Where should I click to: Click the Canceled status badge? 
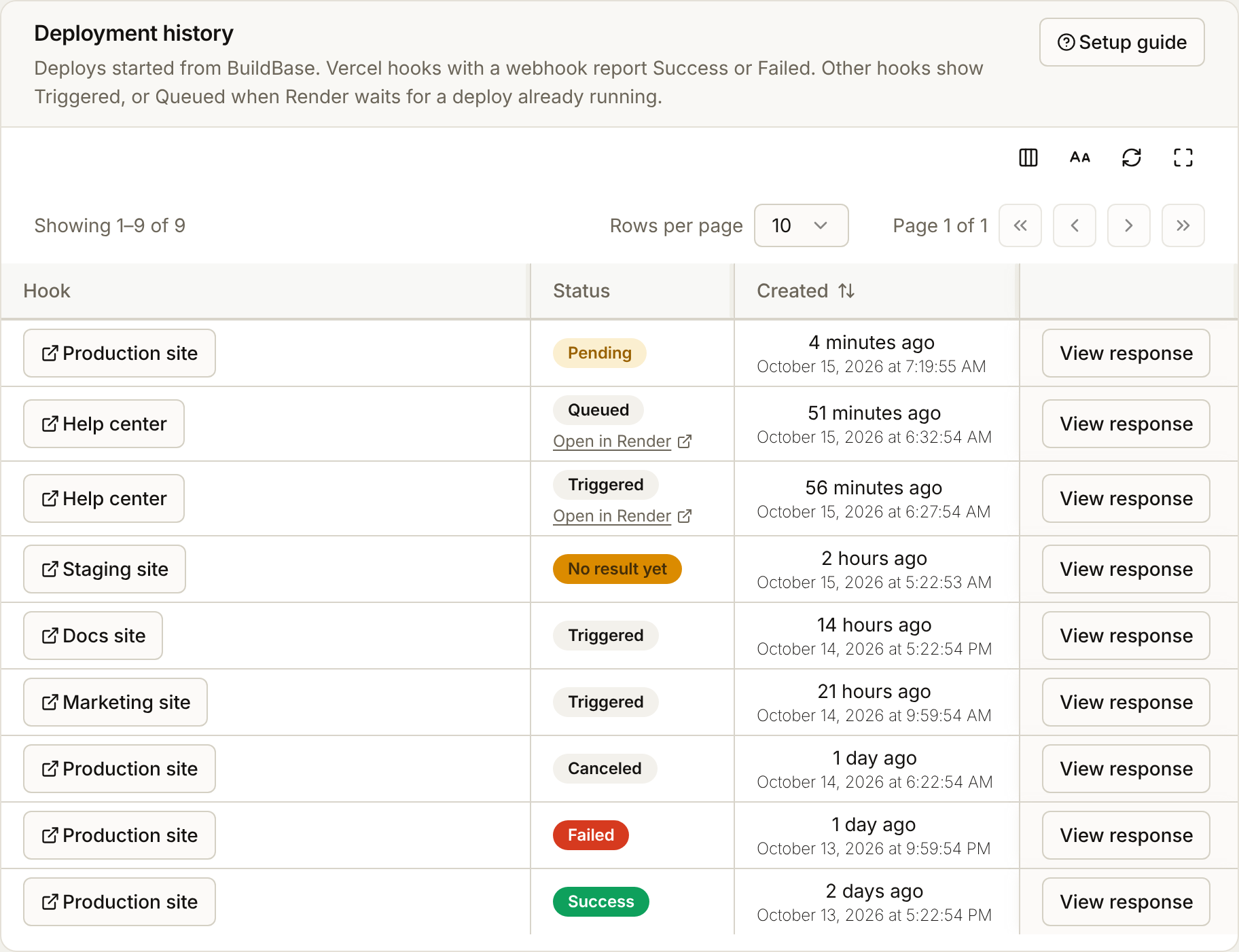(x=605, y=769)
